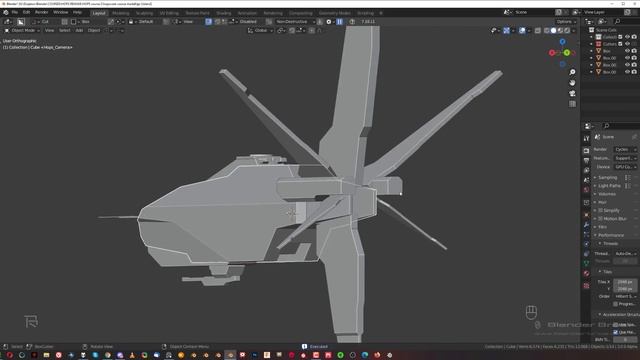Enable the Simplify checkbox
The image size is (640, 360).
[x=600, y=210]
